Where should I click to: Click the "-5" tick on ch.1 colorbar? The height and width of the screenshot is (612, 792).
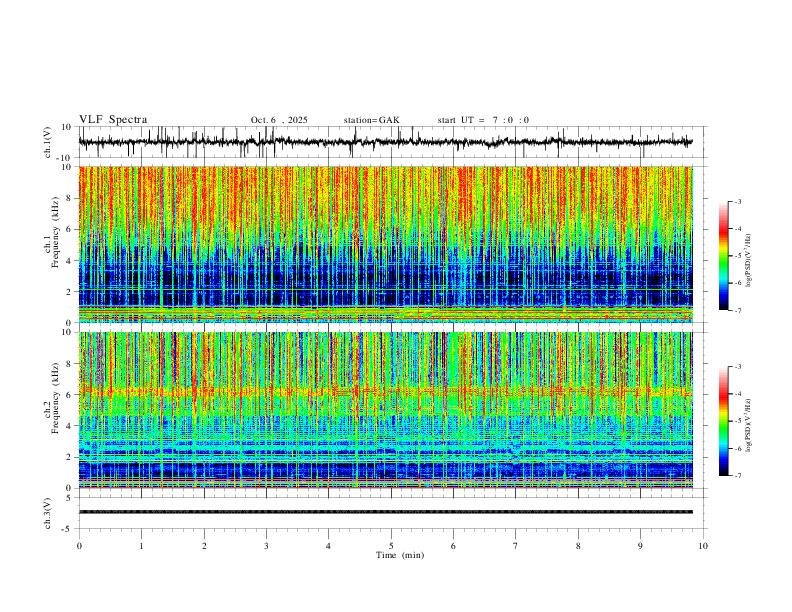[737, 256]
